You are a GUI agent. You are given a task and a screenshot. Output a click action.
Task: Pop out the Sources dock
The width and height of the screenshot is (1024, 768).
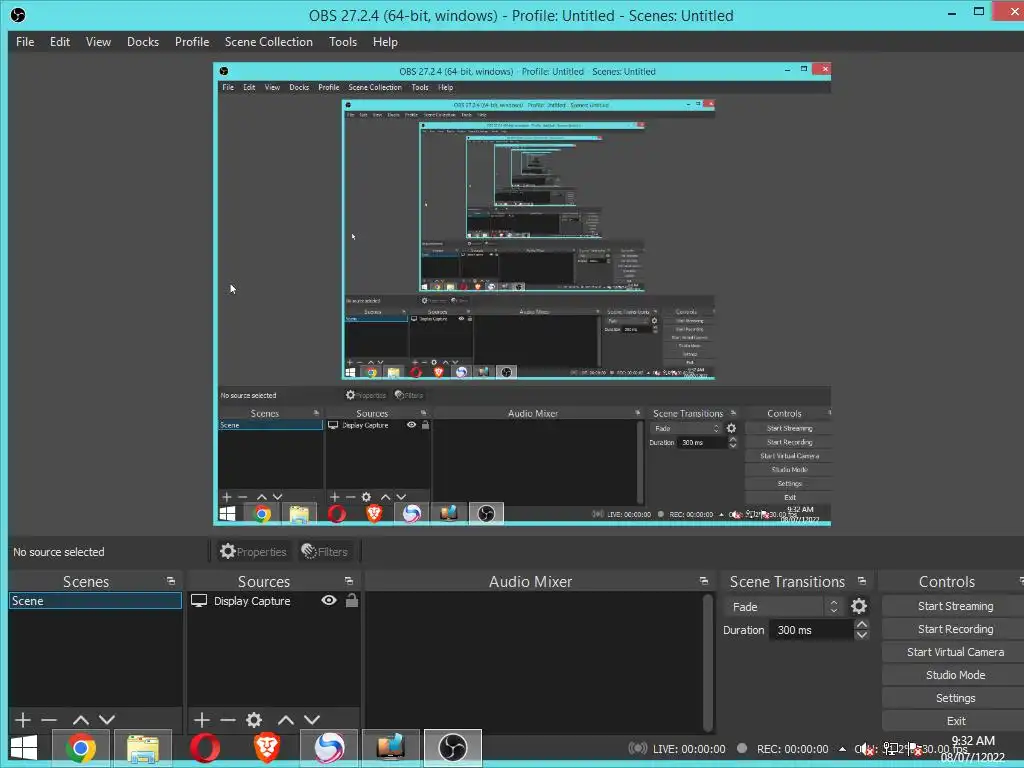[349, 581]
